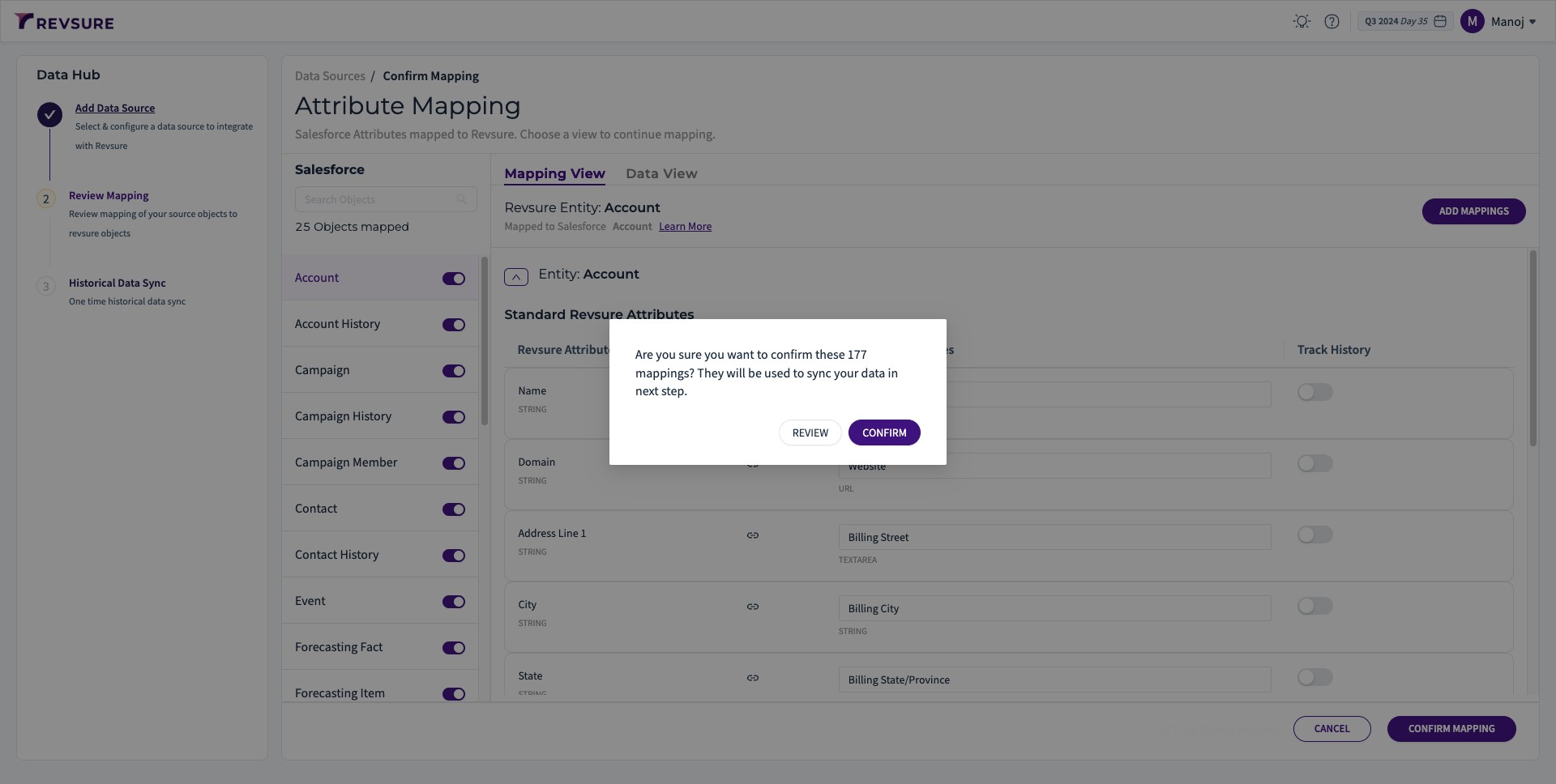The image size is (1556, 784).
Task: Open the Billing State/Province mapping field
Action: (1054, 680)
